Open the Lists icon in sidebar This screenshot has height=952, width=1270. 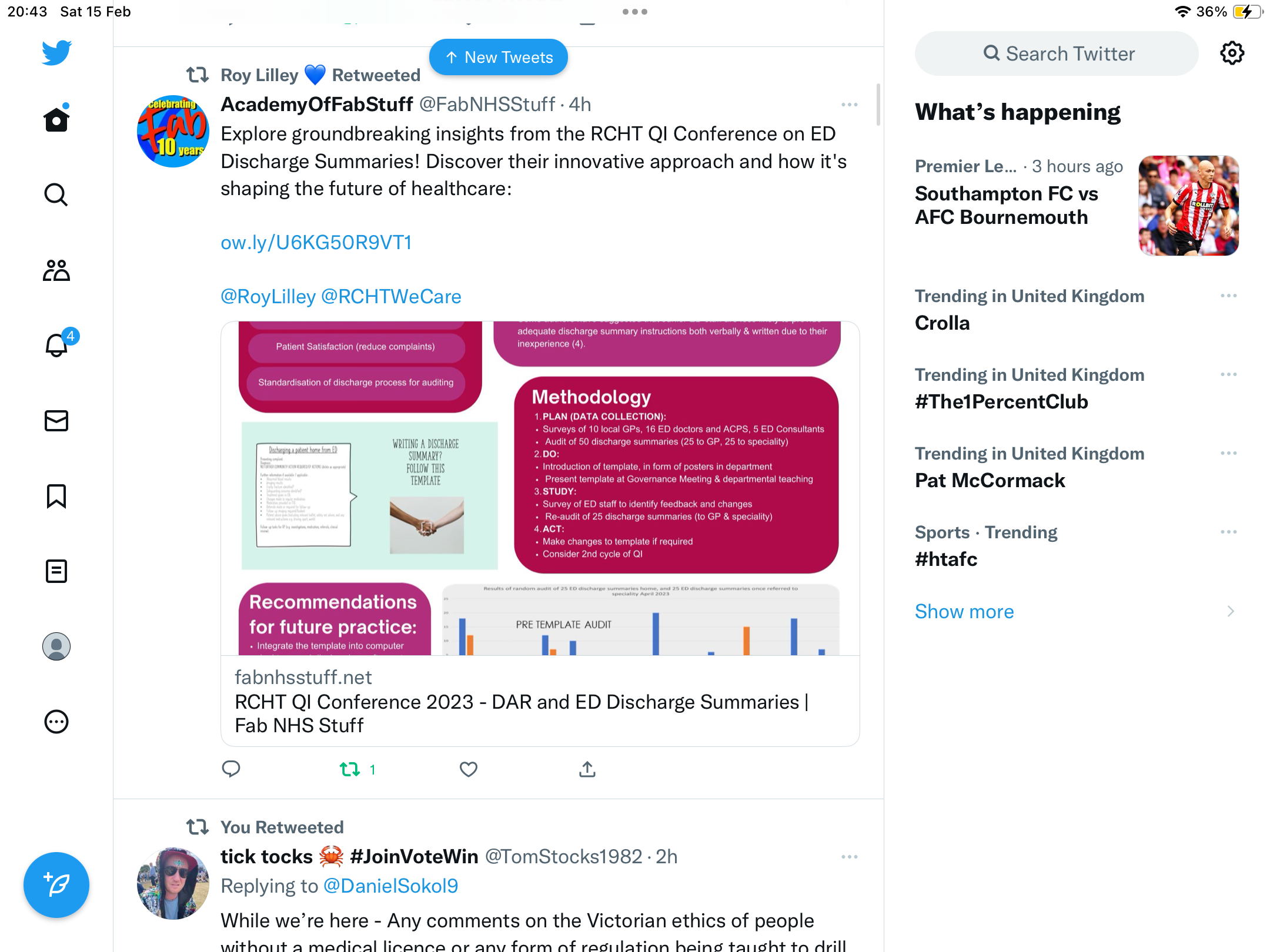click(x=56, y=571)
